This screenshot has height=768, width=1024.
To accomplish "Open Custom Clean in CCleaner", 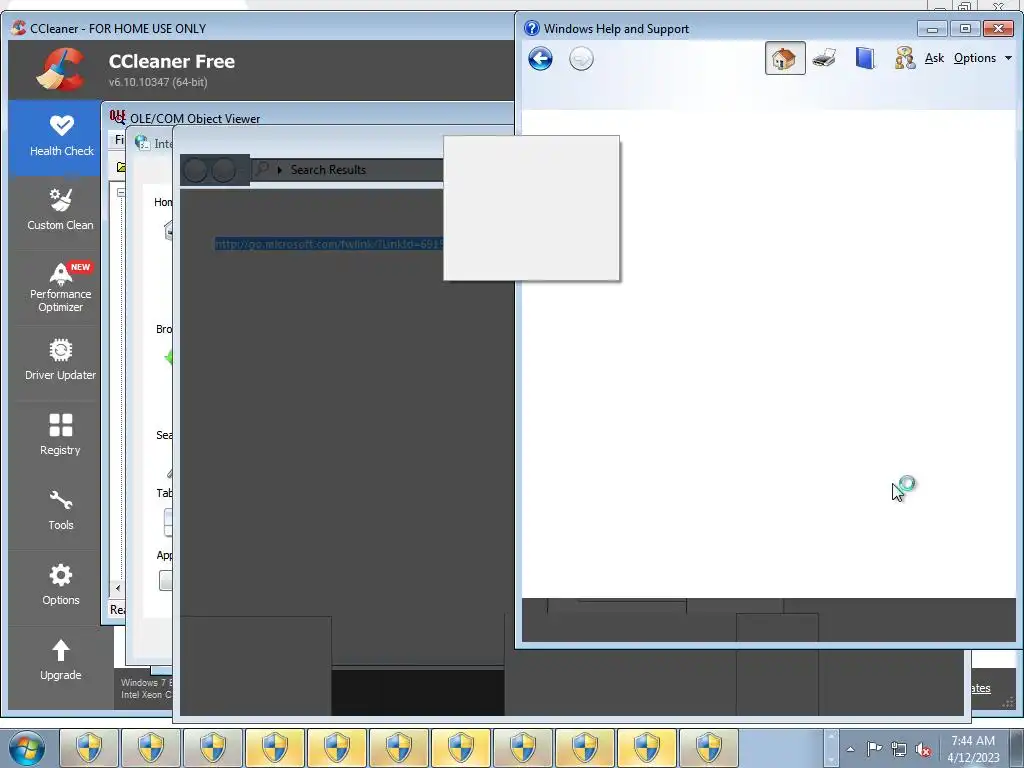I will point(61,210).
